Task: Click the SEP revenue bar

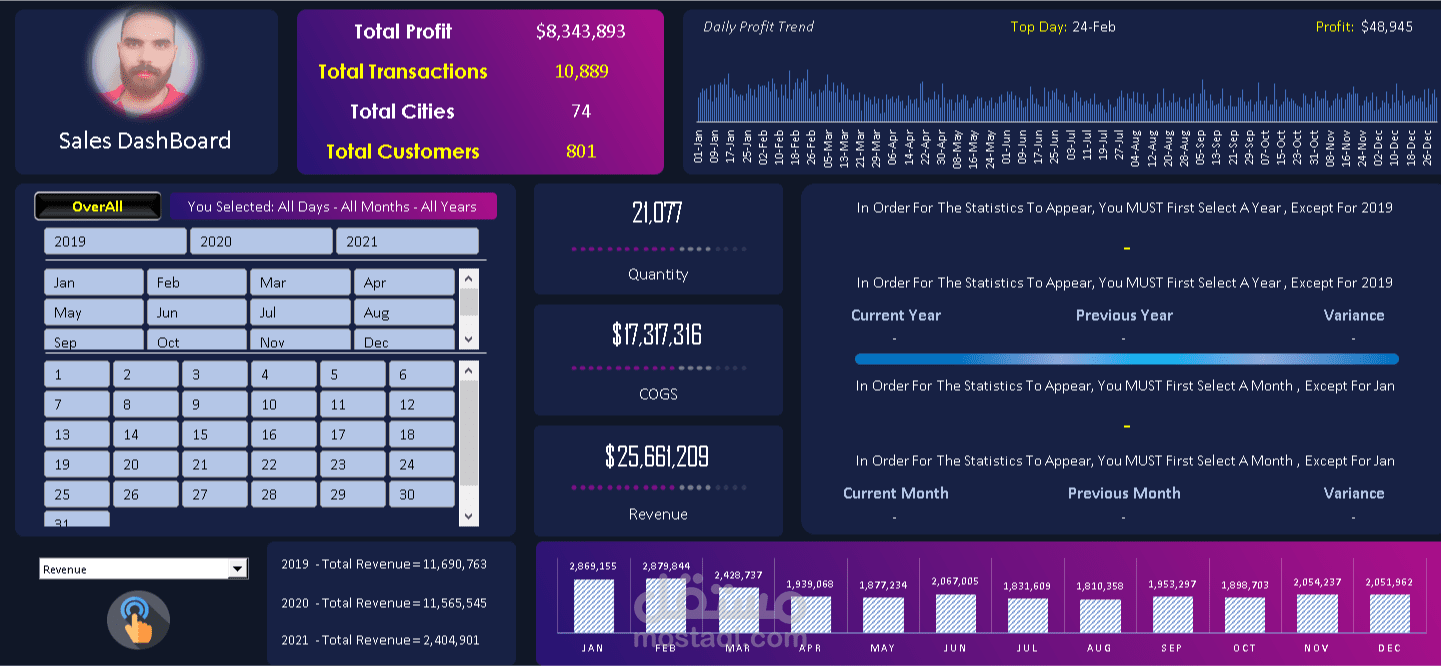Action: (1173, 615)
